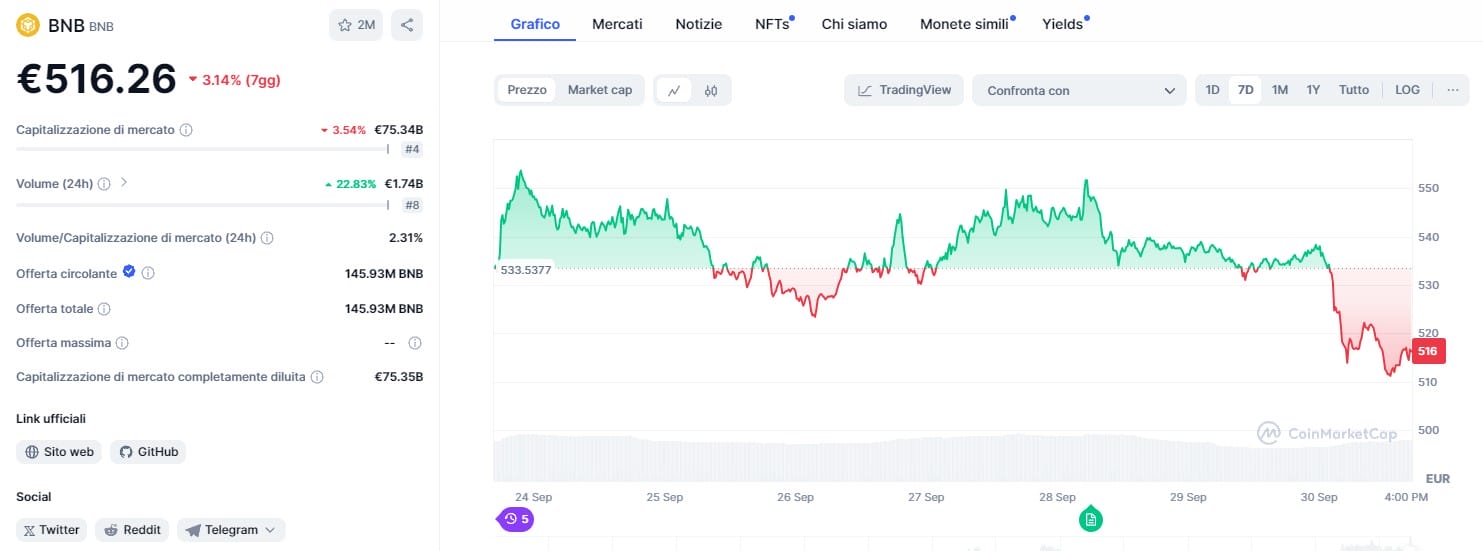This screenshot has height=551, width=1483.
Task: Click the share icon button
Action: (x=406, y=25)
